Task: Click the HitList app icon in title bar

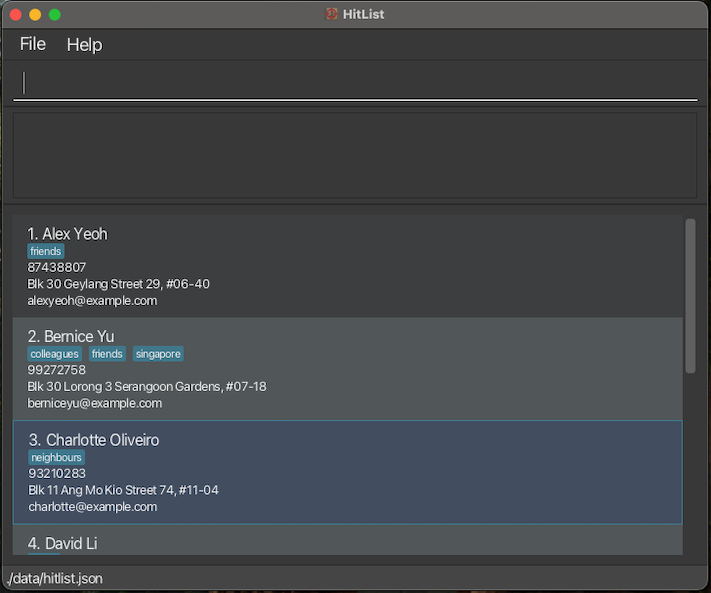Action: tap(332, 14)
